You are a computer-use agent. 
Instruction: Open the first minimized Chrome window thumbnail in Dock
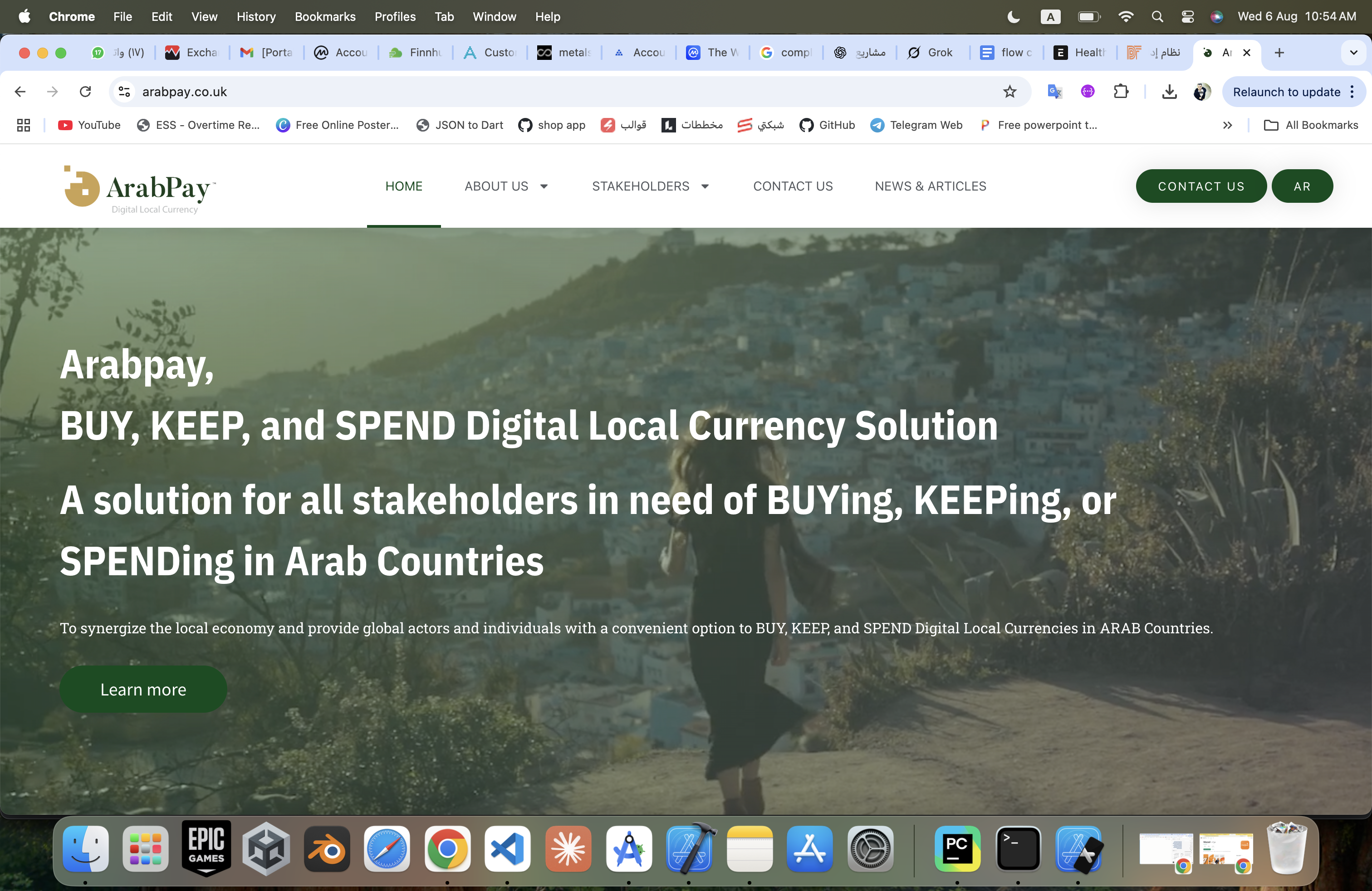tap(1166, 851)
